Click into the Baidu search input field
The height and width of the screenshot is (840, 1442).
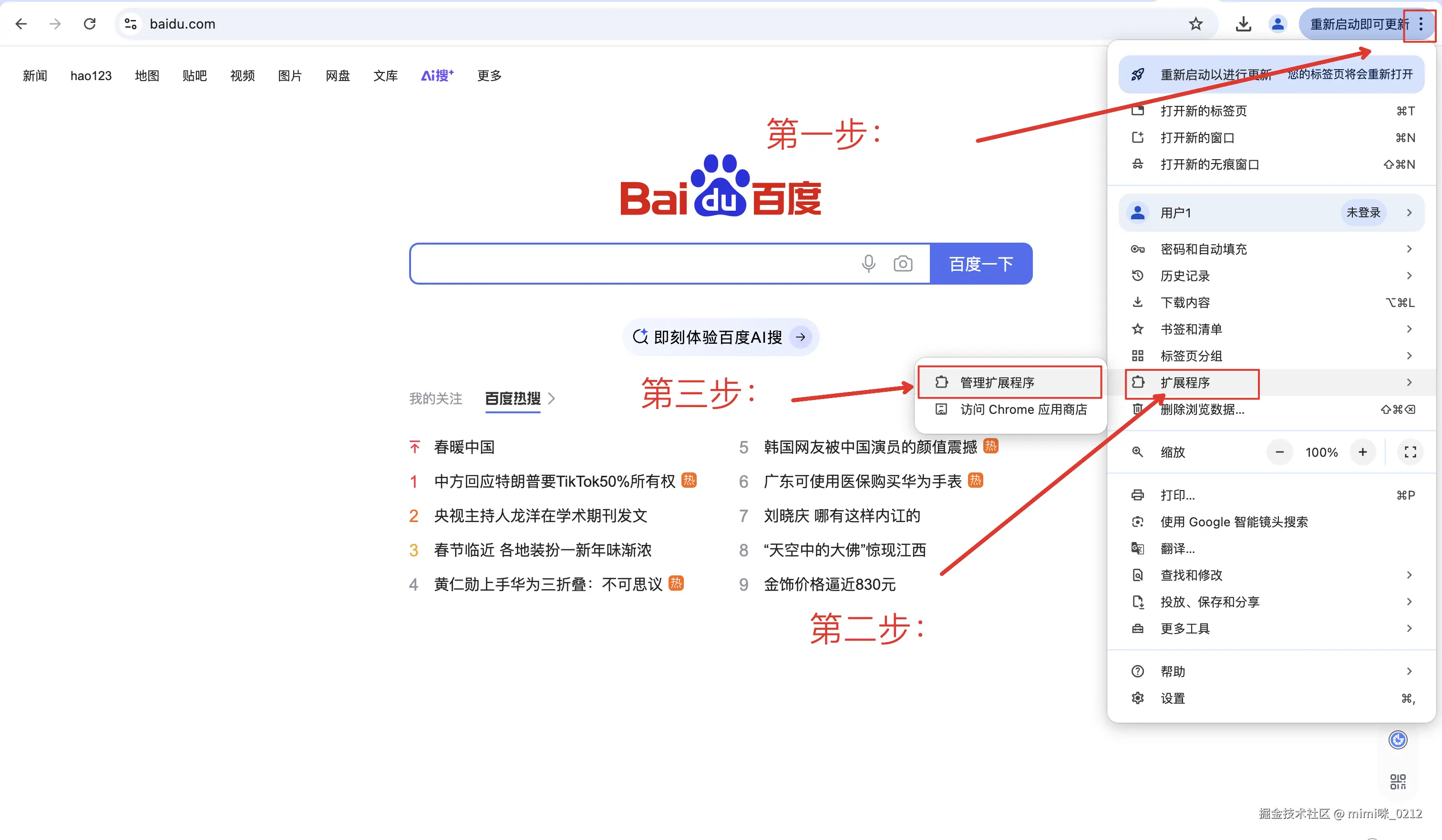629,264
